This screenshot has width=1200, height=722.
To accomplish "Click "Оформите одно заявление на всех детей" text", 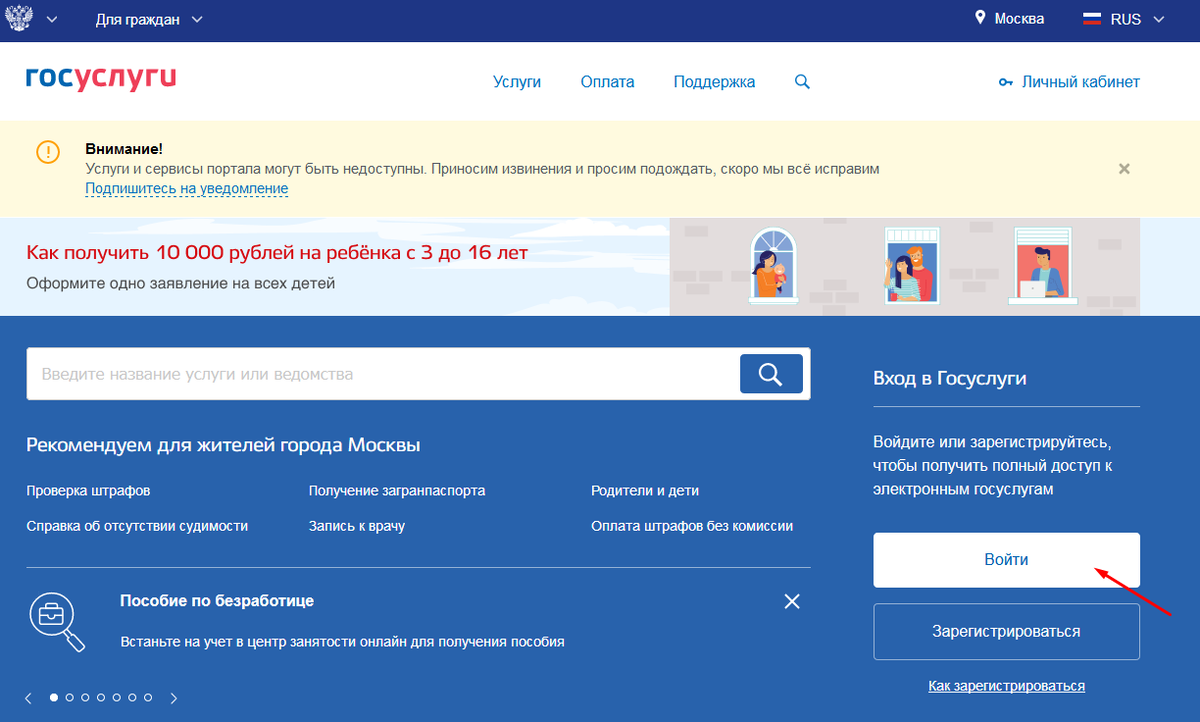I will click(x=181, y=284).
